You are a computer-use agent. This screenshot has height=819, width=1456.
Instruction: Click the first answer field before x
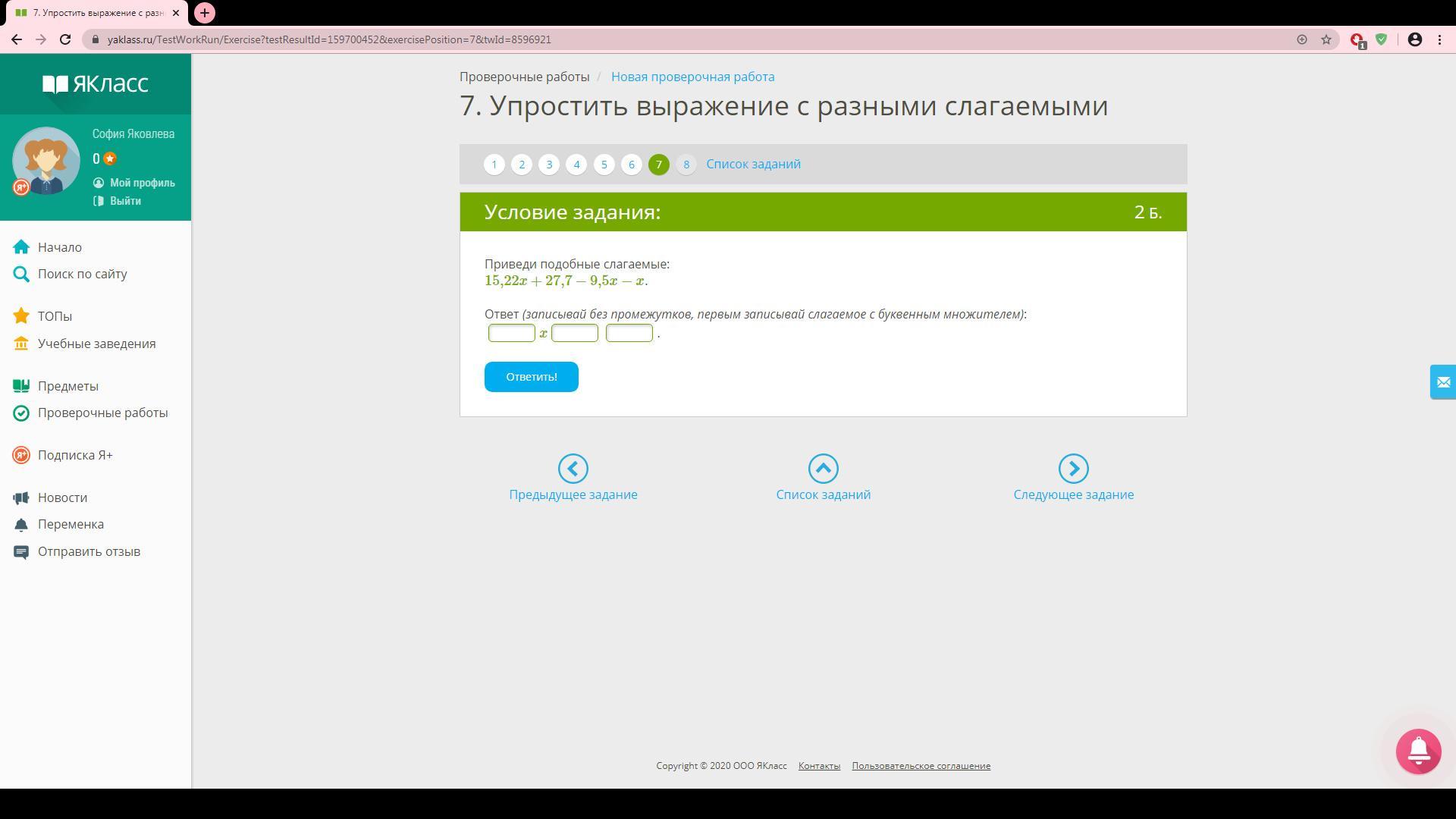pyautogui.click(x=511, y=333)
